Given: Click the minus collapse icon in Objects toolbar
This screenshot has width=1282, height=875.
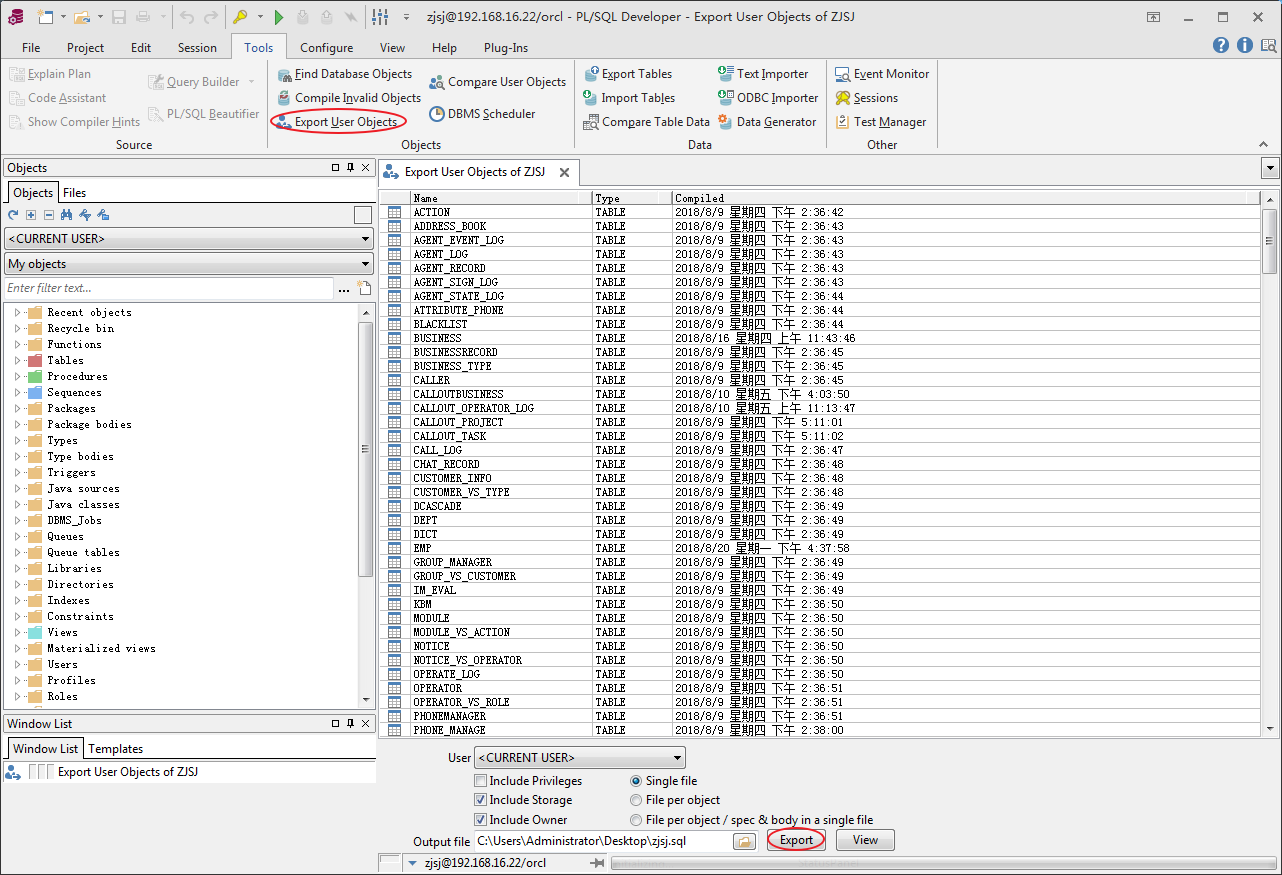Looking at the screenshot, I should 49,215.
